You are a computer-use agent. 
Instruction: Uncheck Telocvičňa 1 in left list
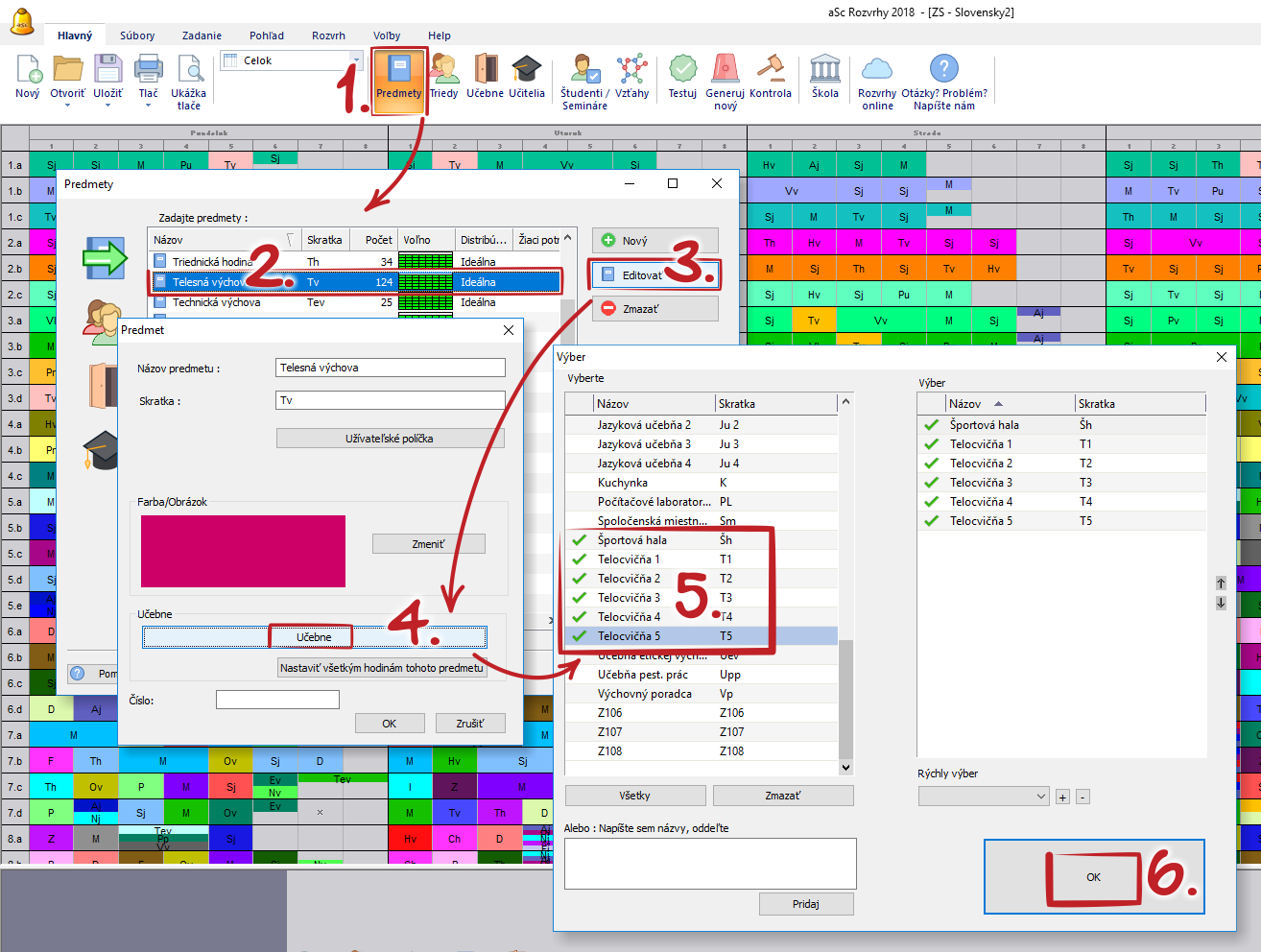click(580, 559)
